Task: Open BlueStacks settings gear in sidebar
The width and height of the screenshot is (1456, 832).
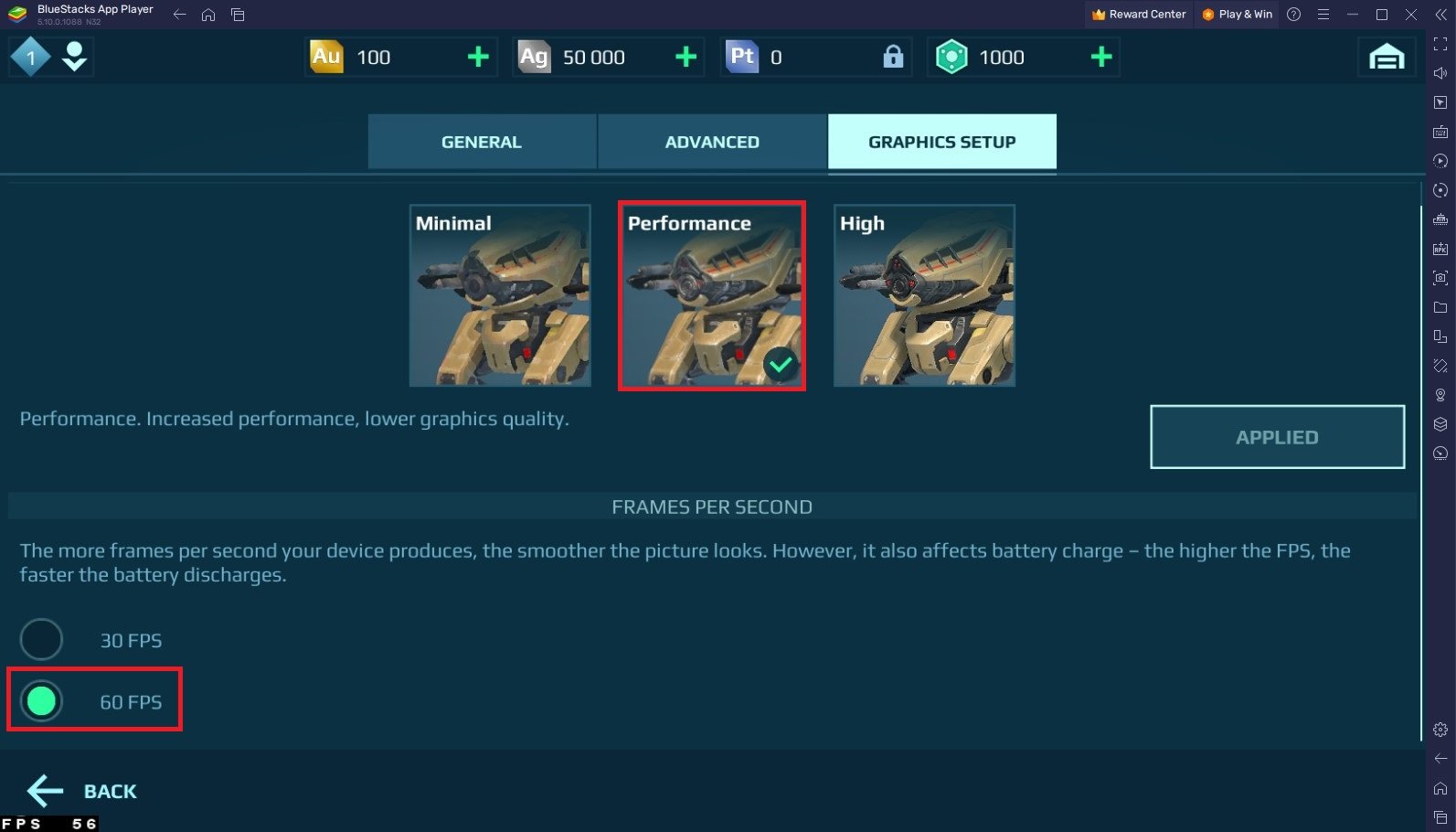Action: click(1440, 730)
